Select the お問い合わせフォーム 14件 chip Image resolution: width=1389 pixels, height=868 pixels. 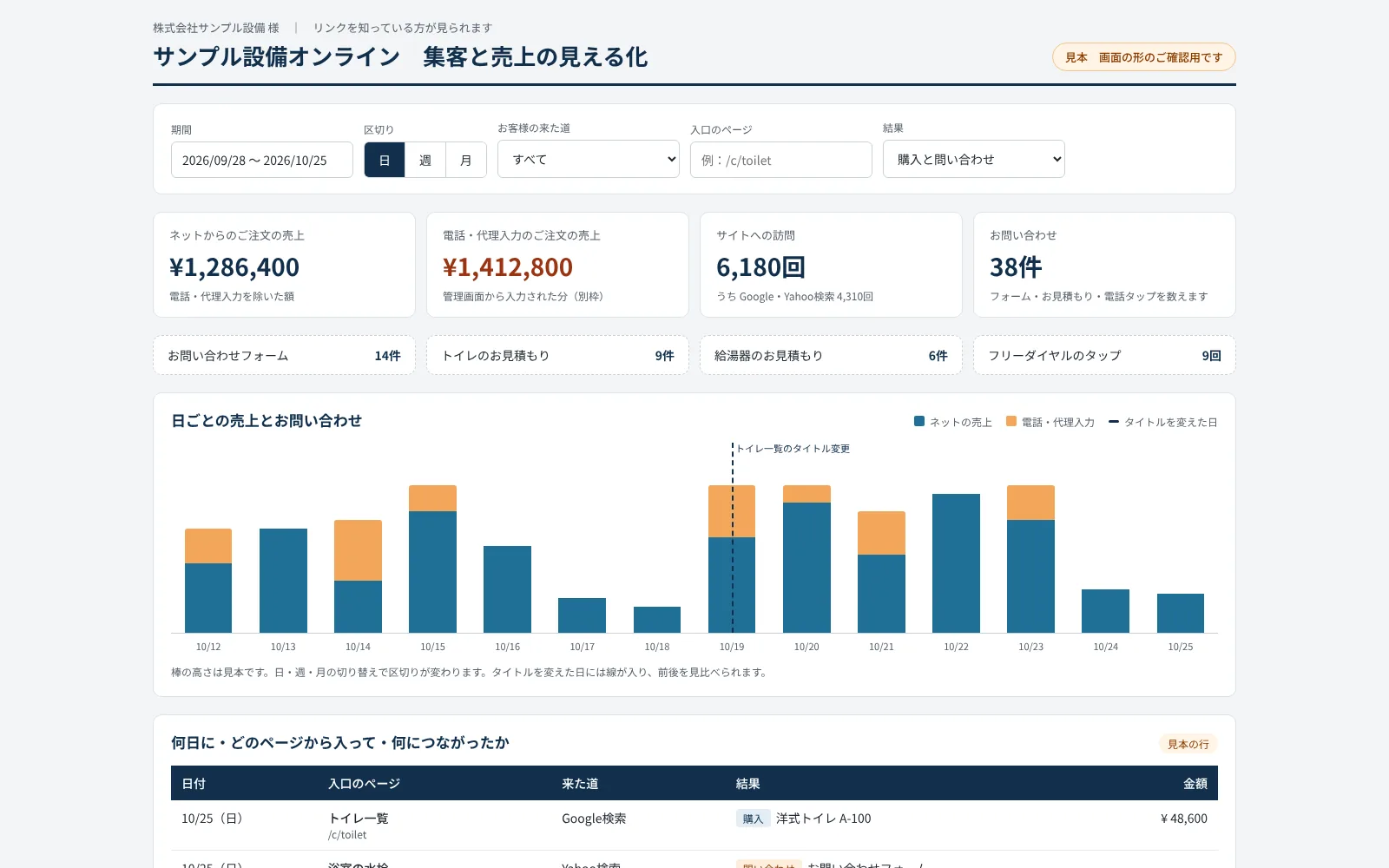[284, 356]
